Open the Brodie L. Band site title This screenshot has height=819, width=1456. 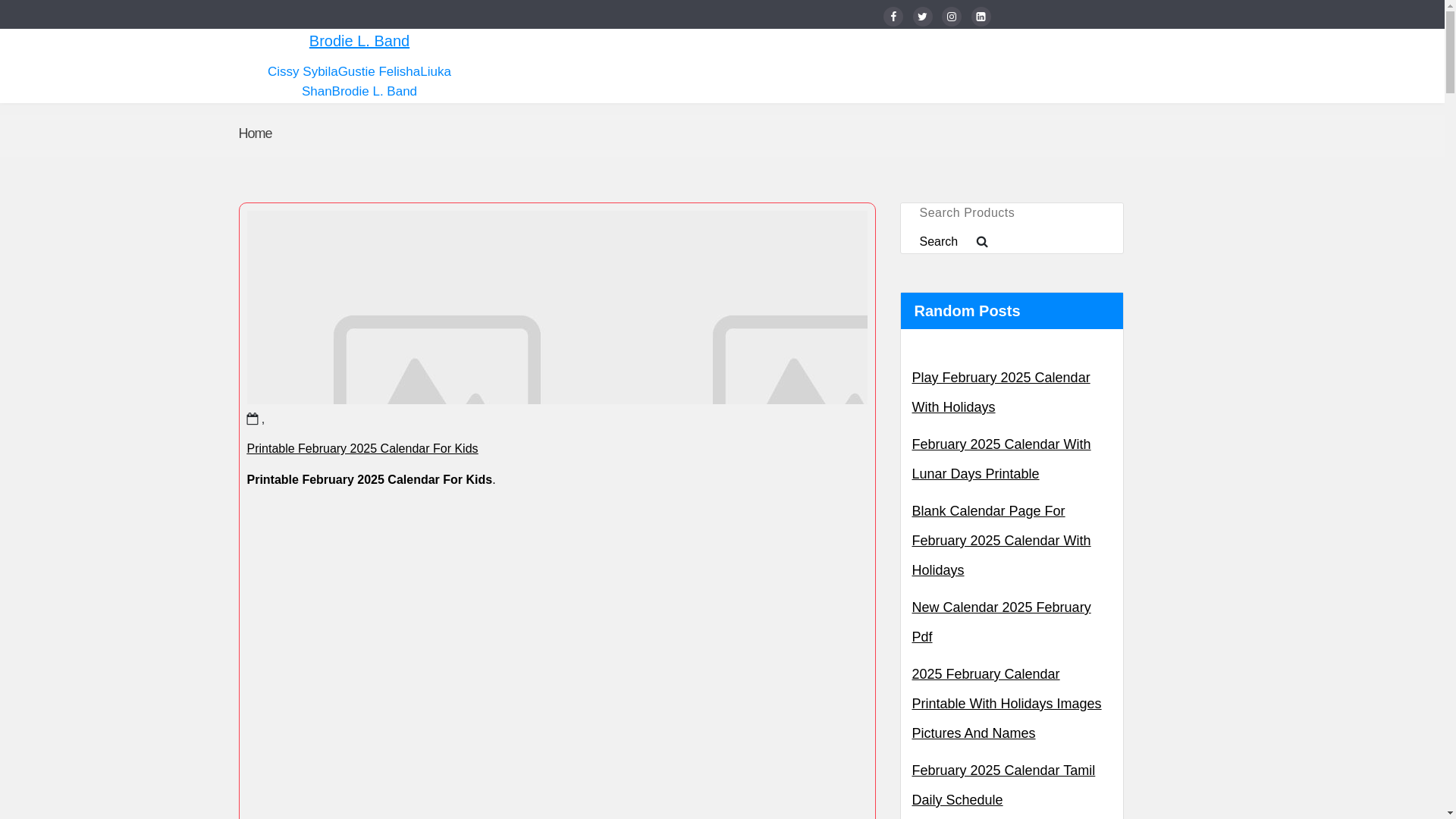click(x=359, y=41)
